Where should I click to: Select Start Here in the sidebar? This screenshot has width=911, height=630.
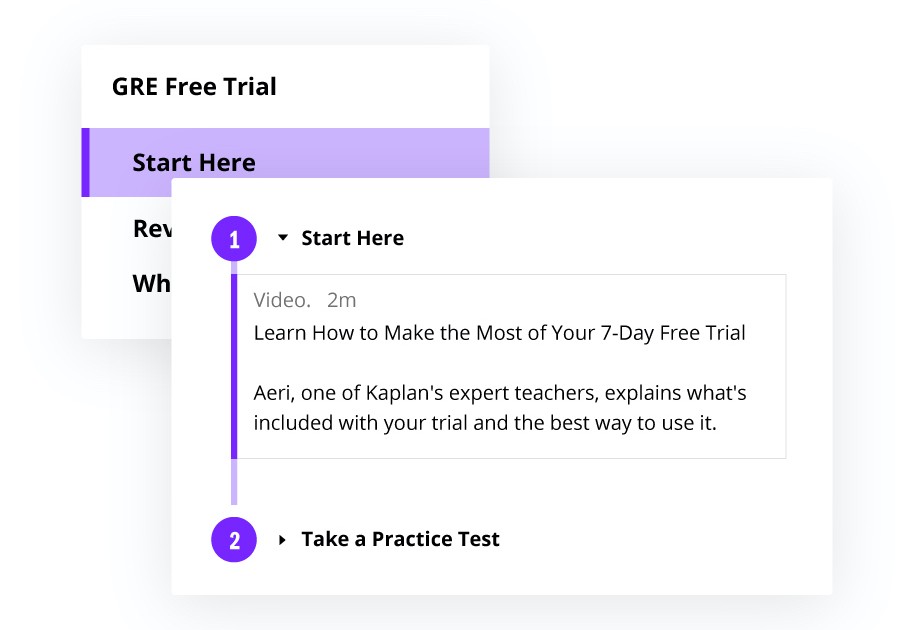coord(194,162)
